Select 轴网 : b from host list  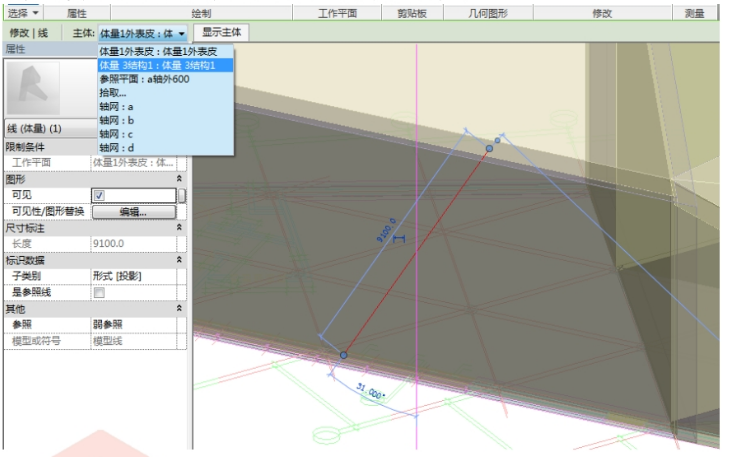click(165, 120)
